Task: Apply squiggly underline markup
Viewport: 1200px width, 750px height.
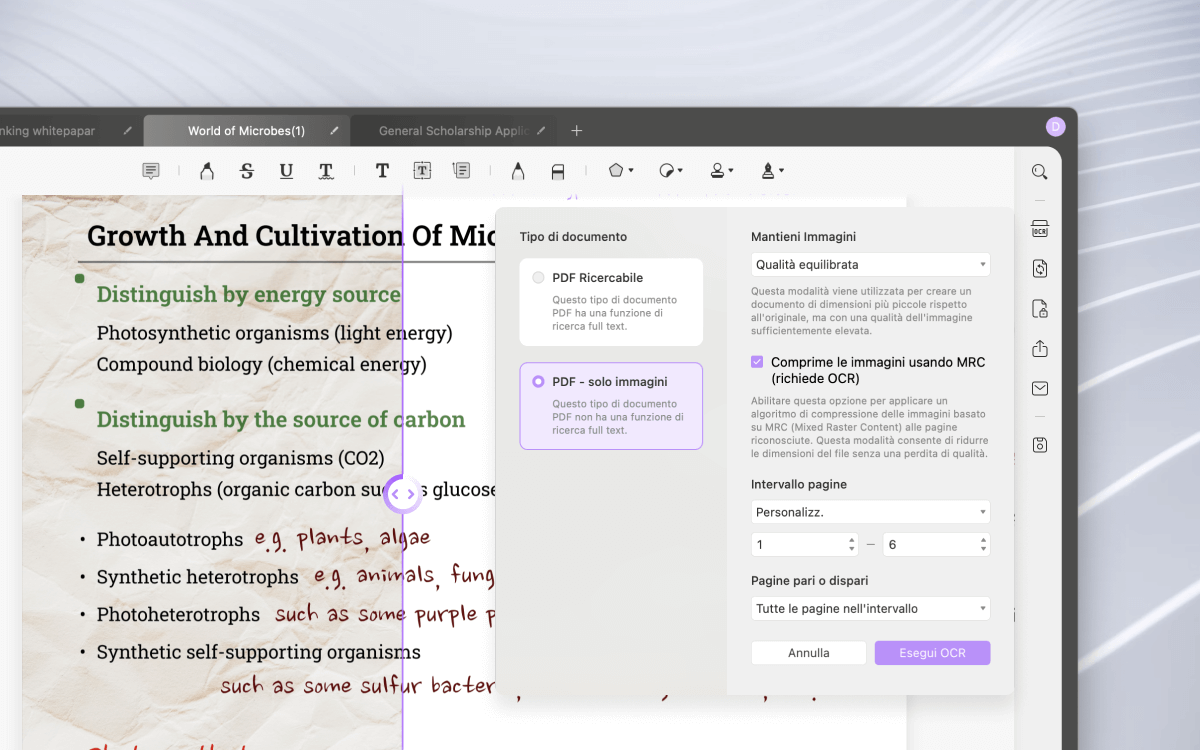Action: click(x=326, y=171)
